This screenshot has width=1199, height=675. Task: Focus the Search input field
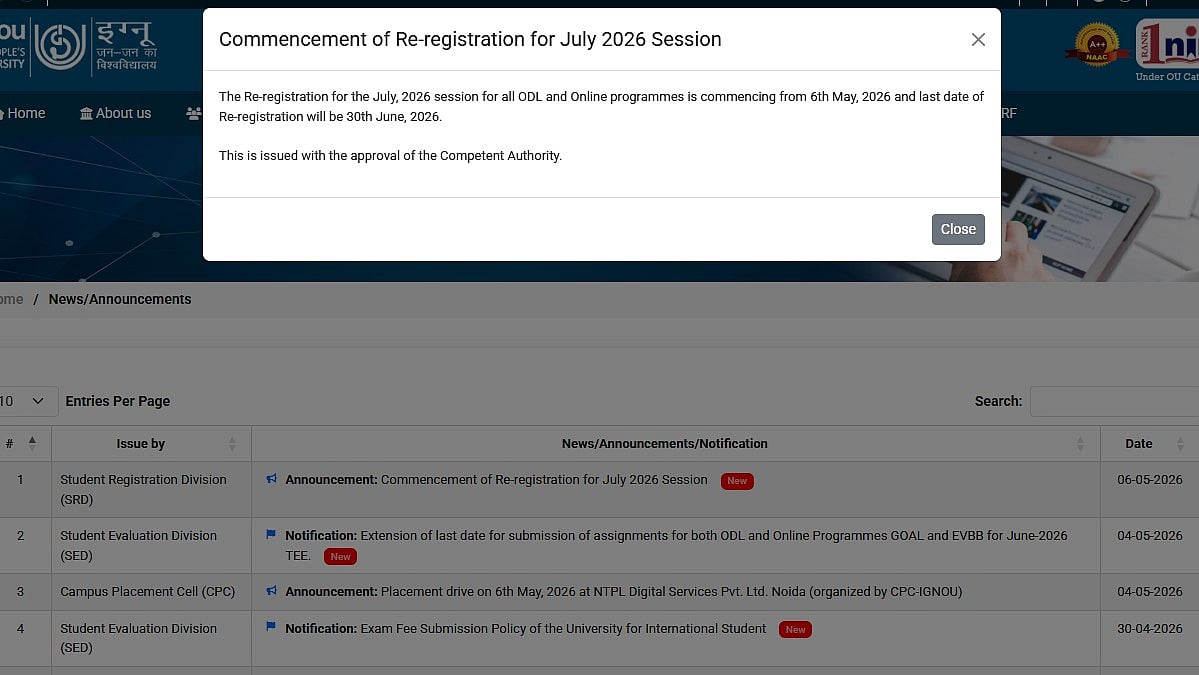[1114, 401]
